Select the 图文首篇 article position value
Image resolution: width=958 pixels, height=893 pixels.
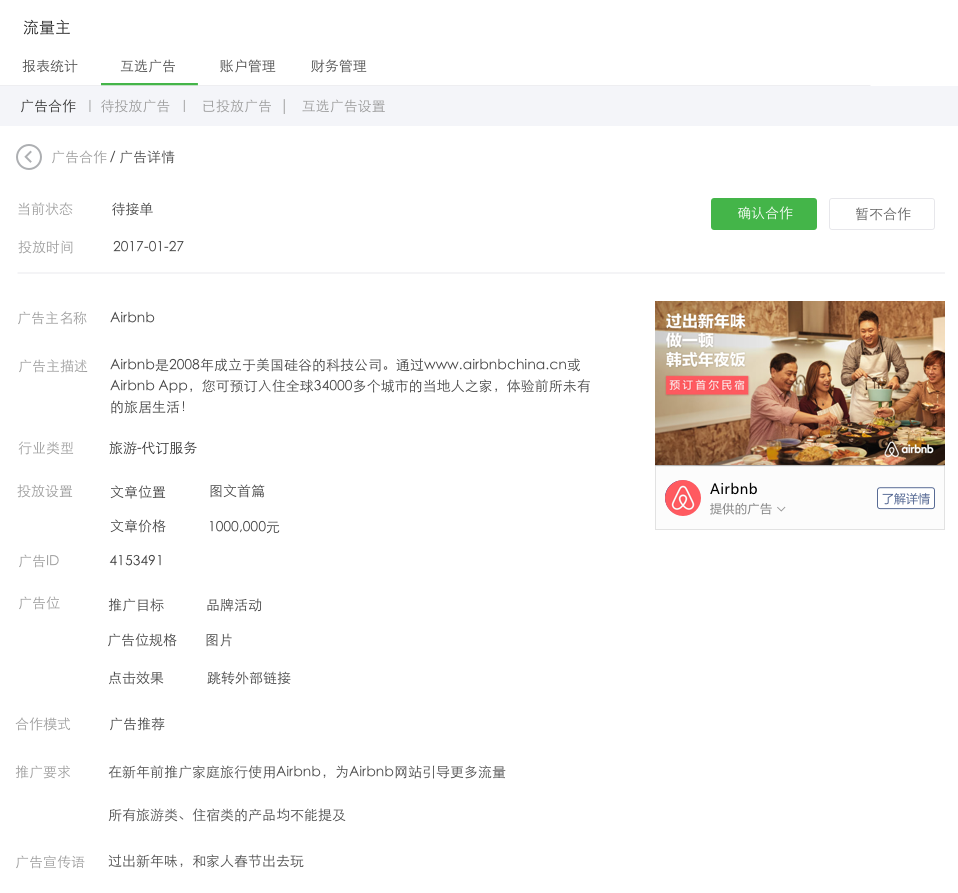(x=237, y=491)
